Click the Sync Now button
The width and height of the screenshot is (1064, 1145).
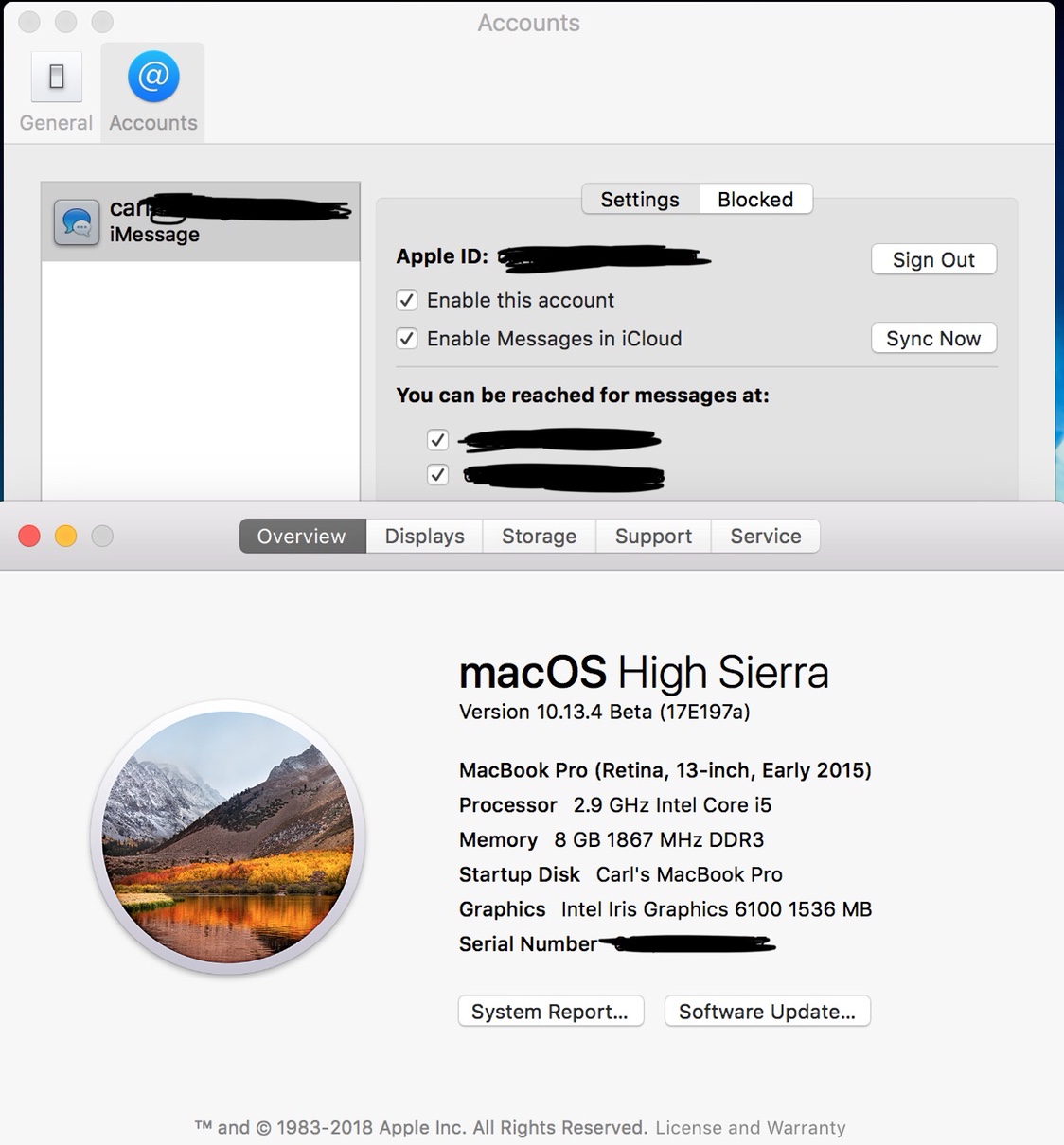933,338
